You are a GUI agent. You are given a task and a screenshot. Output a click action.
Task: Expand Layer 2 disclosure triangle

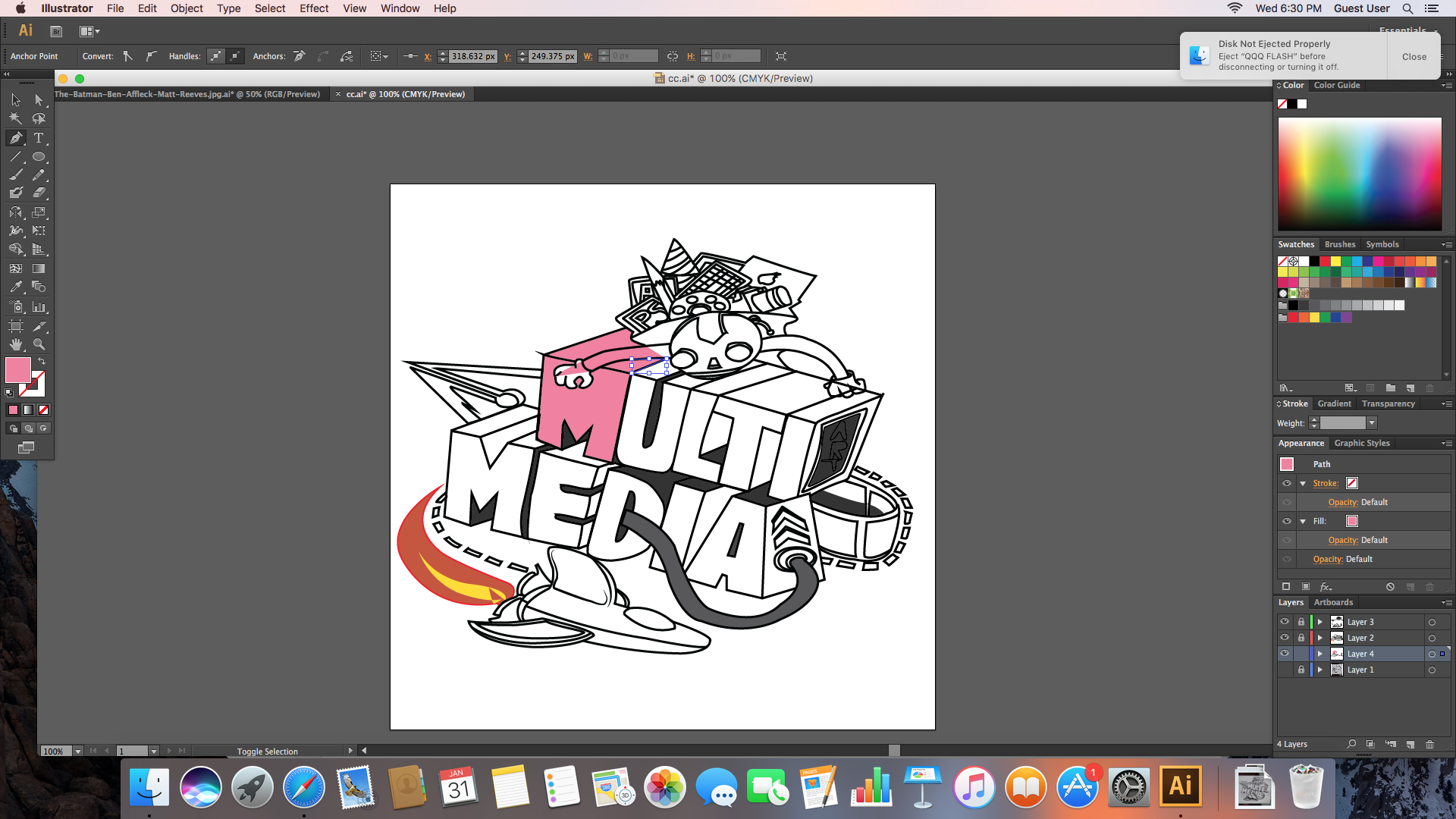coord(1320,638)
